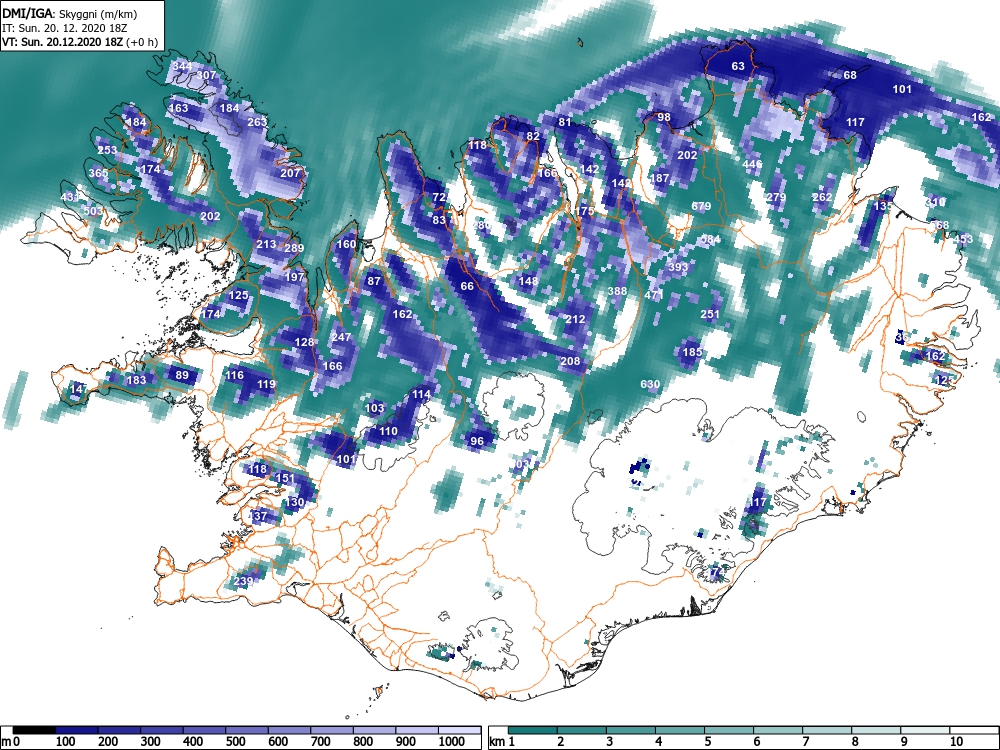Select the '96' map value
The width and height of the screenshot is (1000, 750).
[x=477, y=440]
